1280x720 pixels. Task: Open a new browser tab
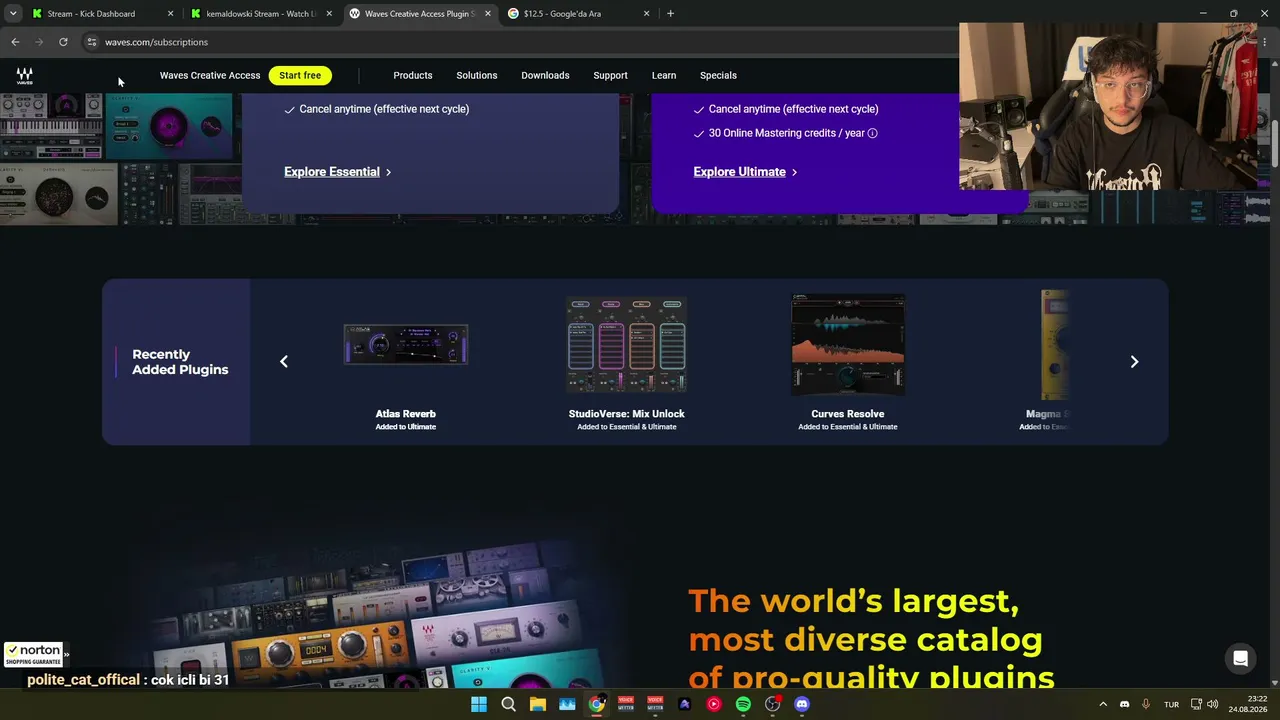[x=670, y=14]
